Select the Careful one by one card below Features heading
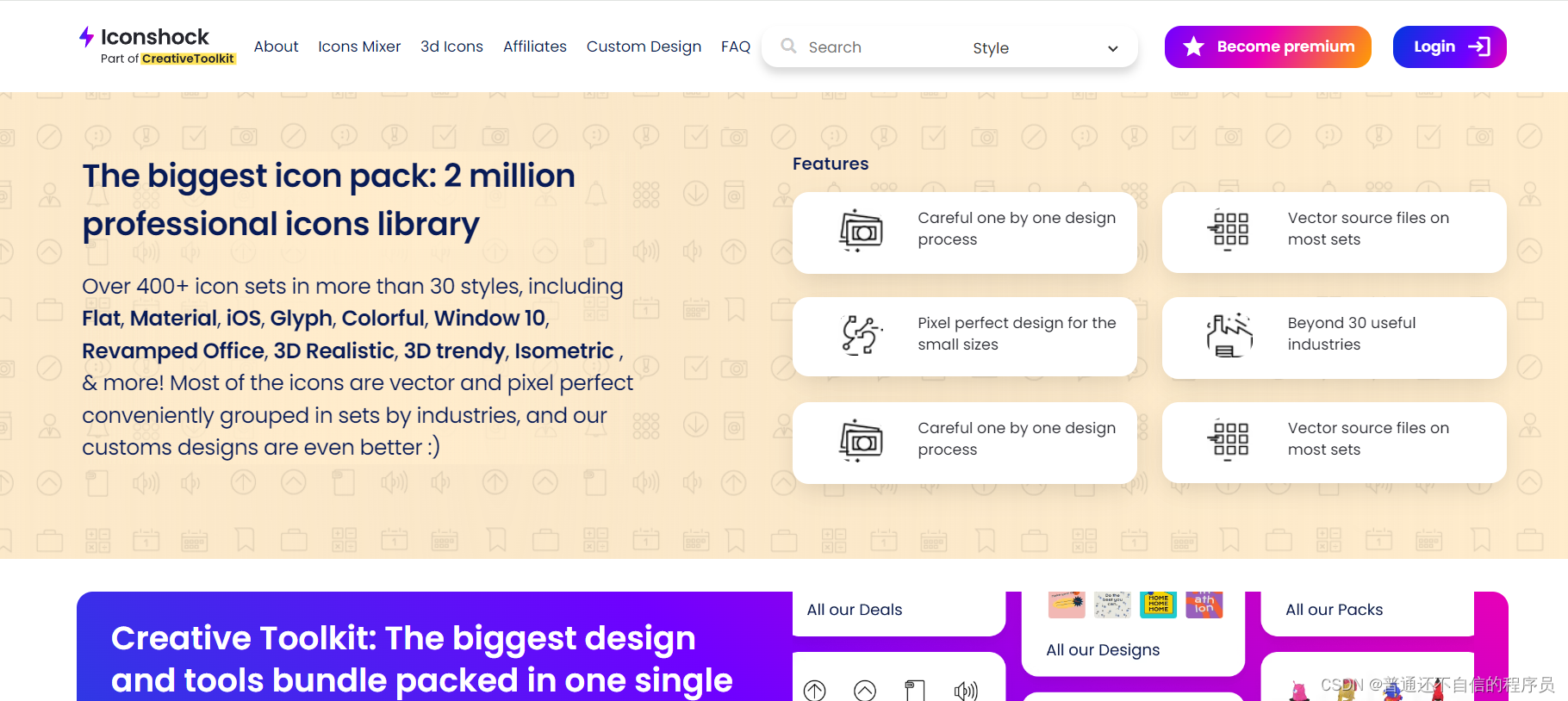1568x701 pixels. [964, 233]
